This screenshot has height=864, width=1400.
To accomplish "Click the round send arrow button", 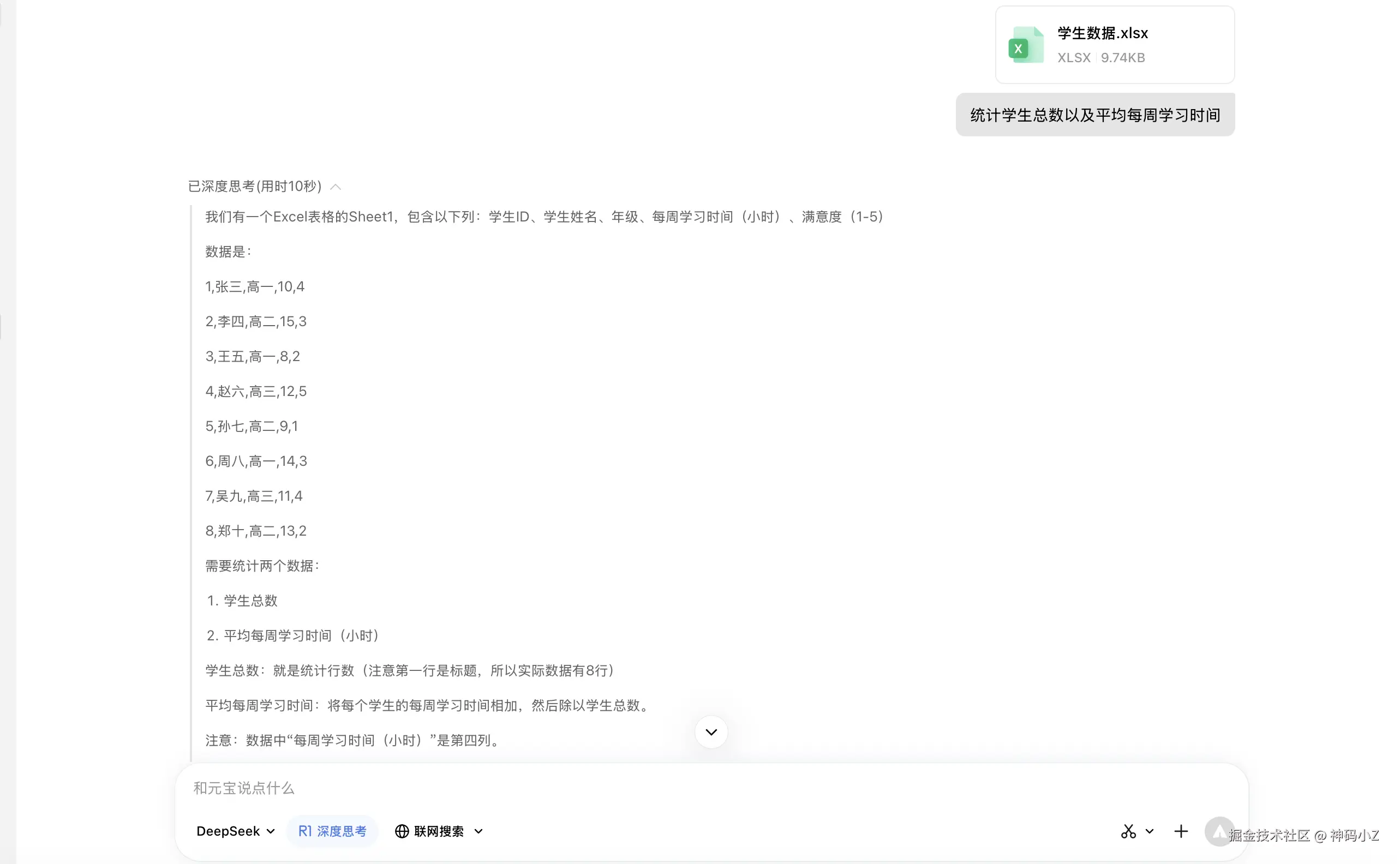I will (x=1219, y=831).
